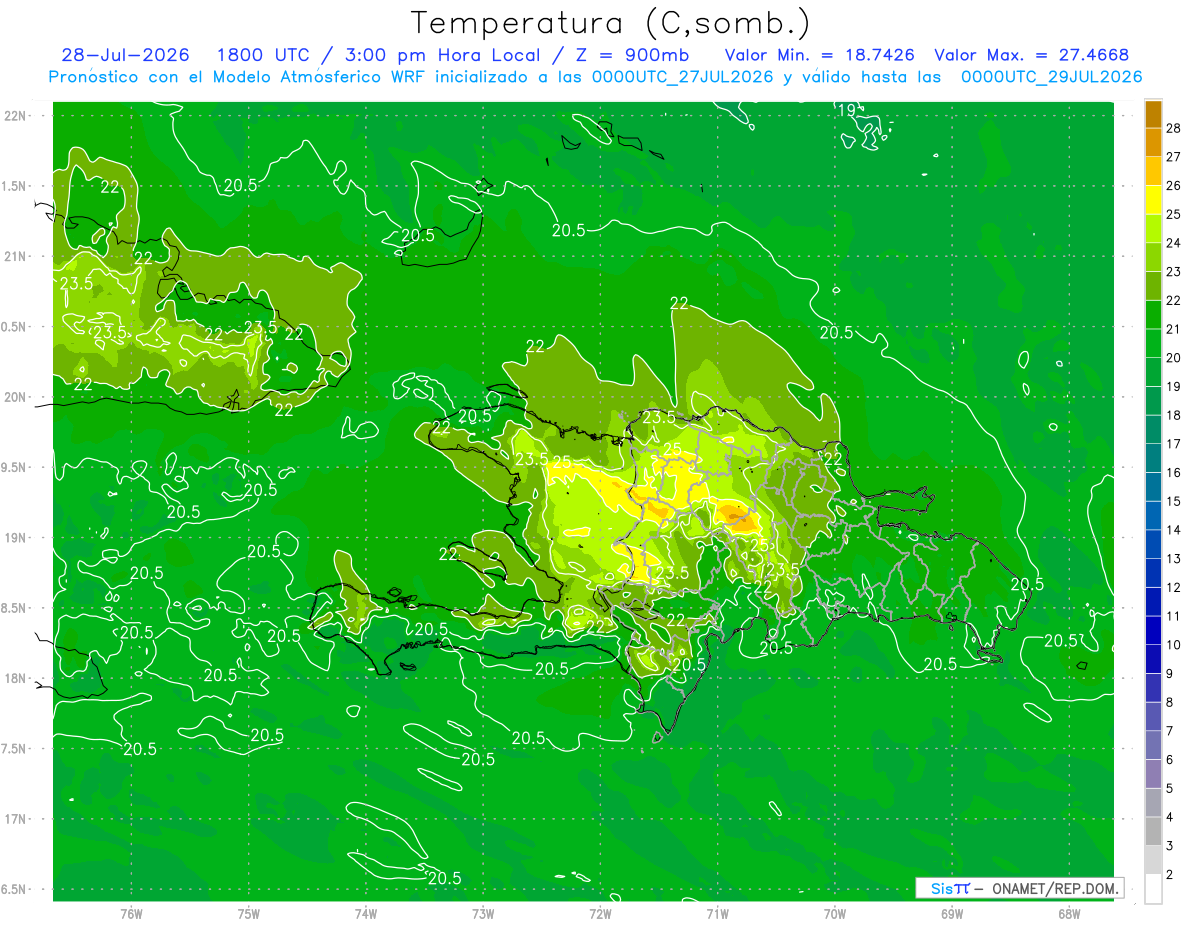Click the '70W' longitude axis label
1200x927 pixels.
(835, 913)
